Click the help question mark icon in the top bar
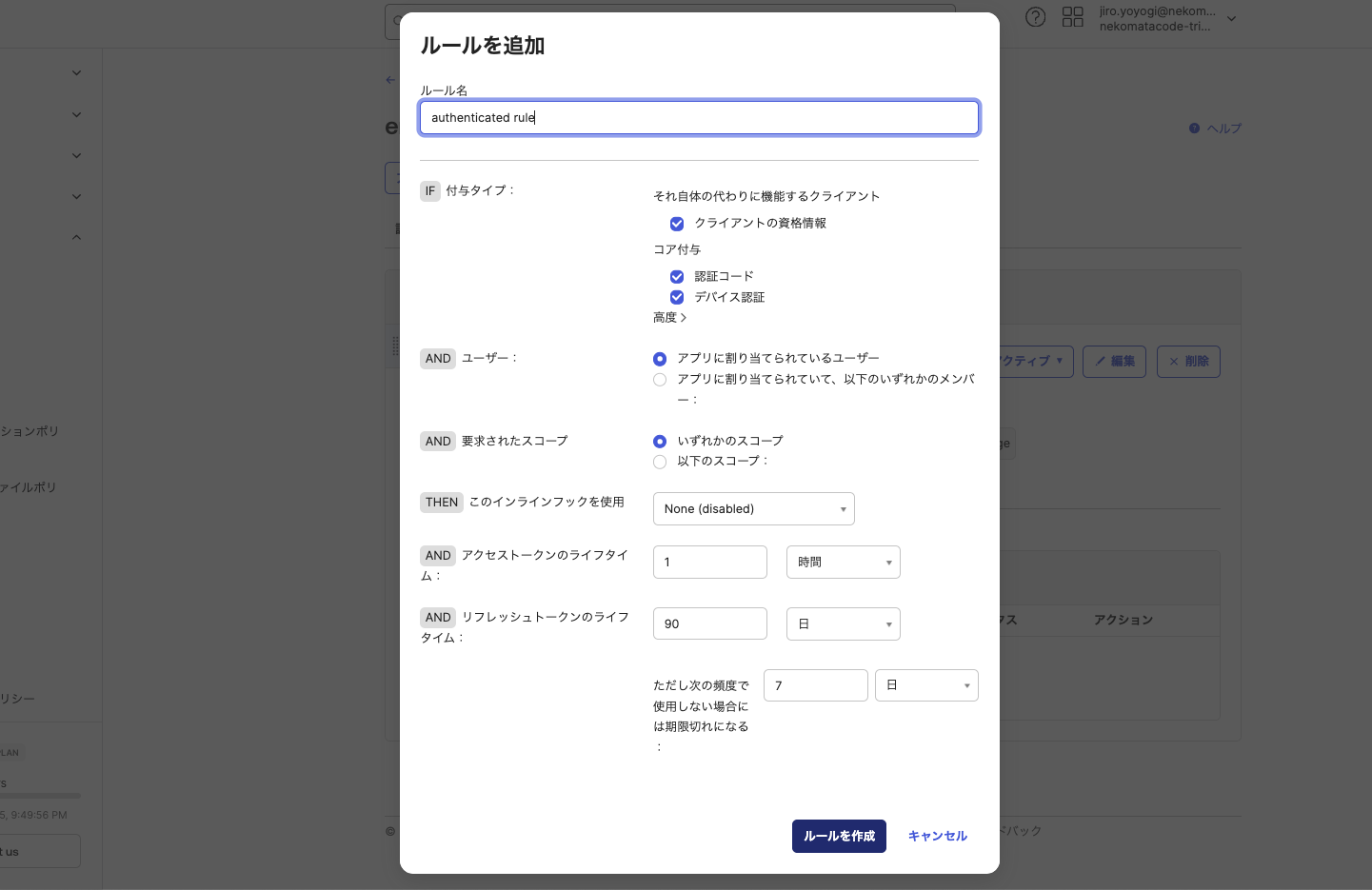Screen dimensions: 1372x890 [x=1036, y=16]
